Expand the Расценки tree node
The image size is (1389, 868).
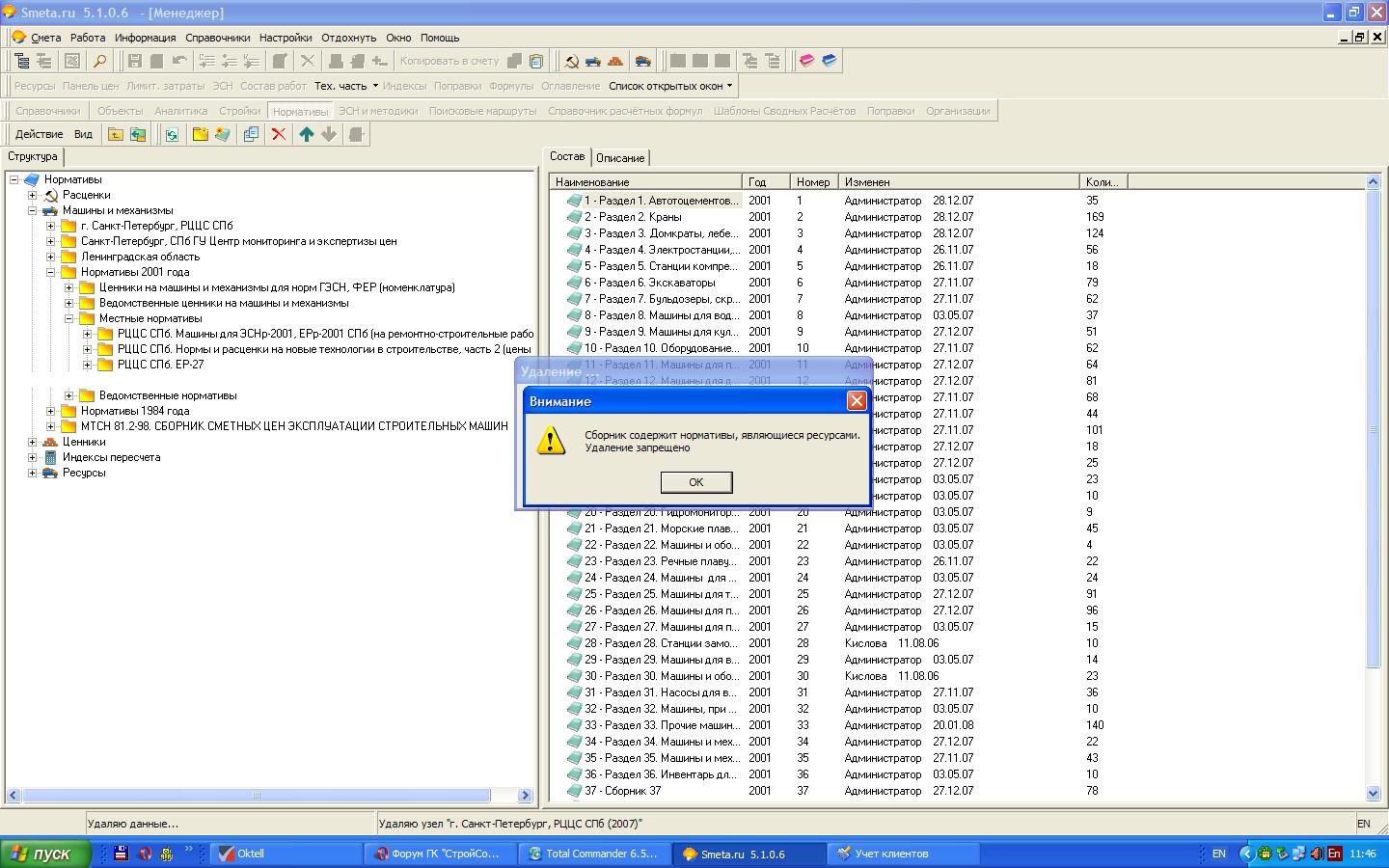(x=33, y=195)
